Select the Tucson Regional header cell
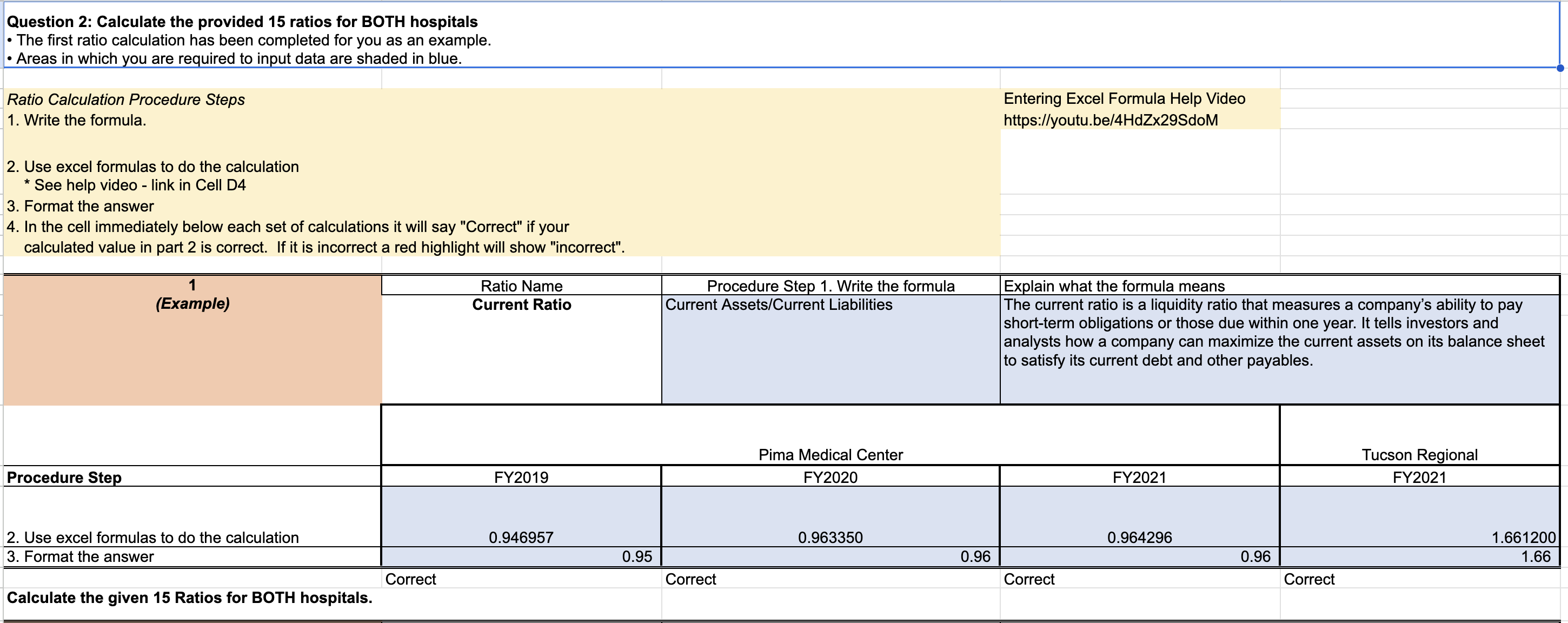1568x623 pixels. click(1419, 454)
